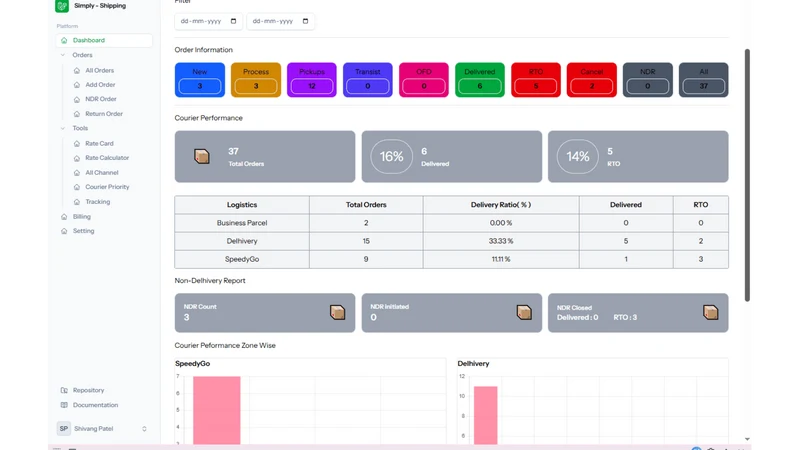Click the icon beside All Channel

pos(77,172)
